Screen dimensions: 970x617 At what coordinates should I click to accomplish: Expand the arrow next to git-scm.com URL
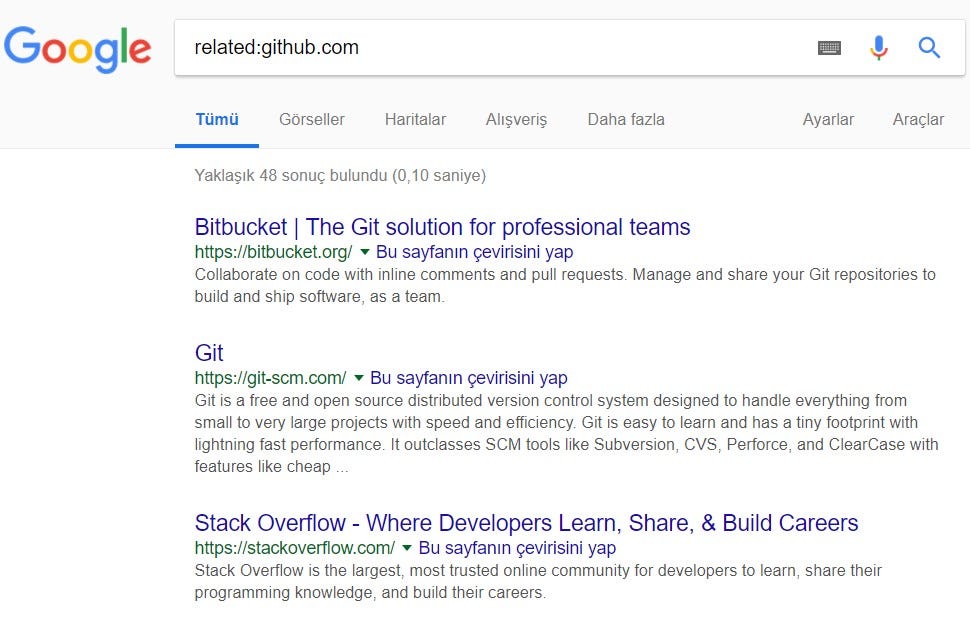click(x=359, y=378)
